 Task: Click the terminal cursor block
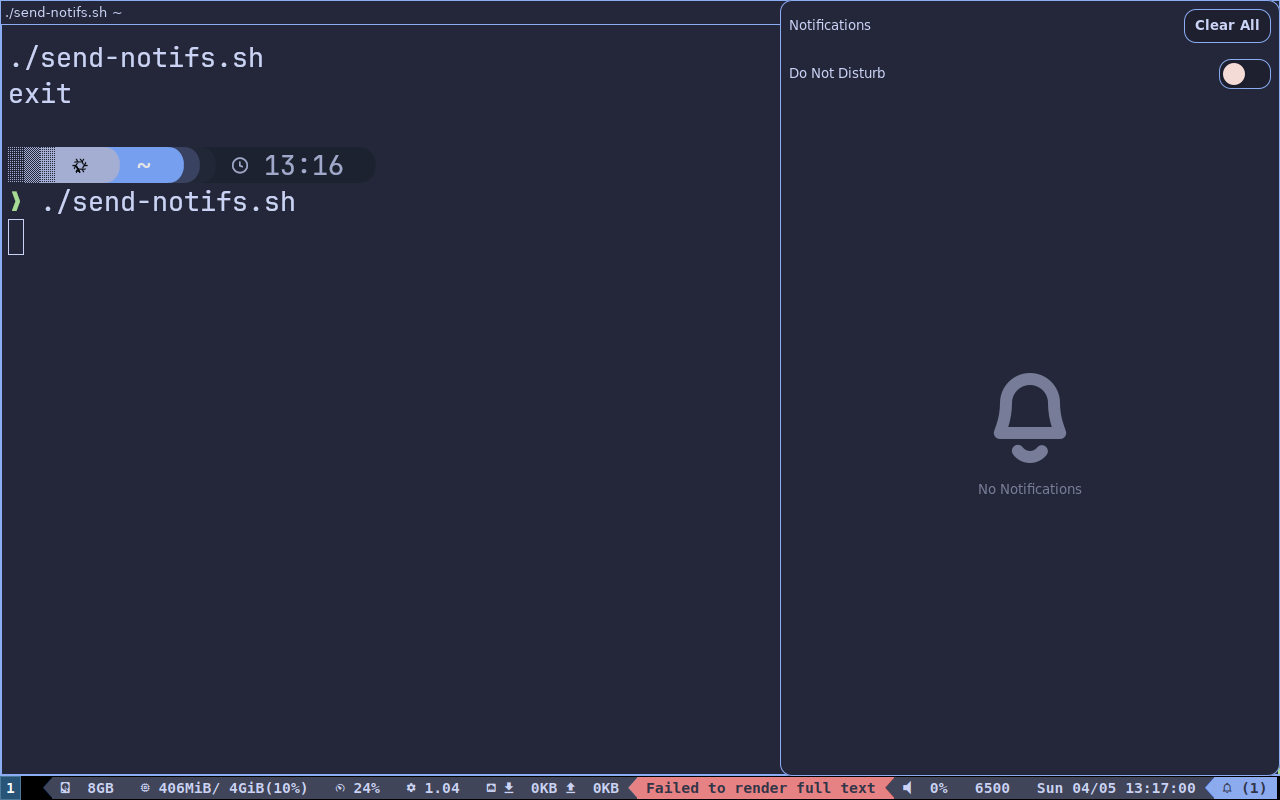(16, 237)
